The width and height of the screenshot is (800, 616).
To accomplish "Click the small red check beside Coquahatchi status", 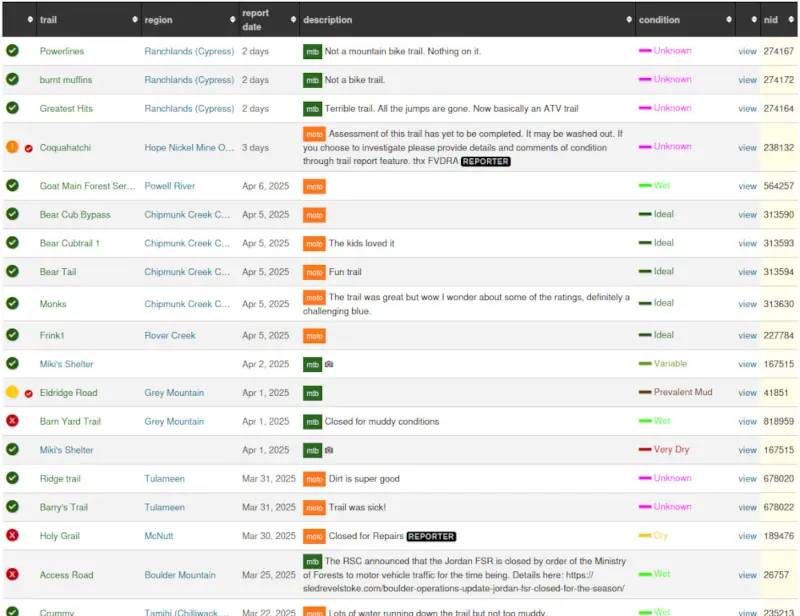I will 28,148.
